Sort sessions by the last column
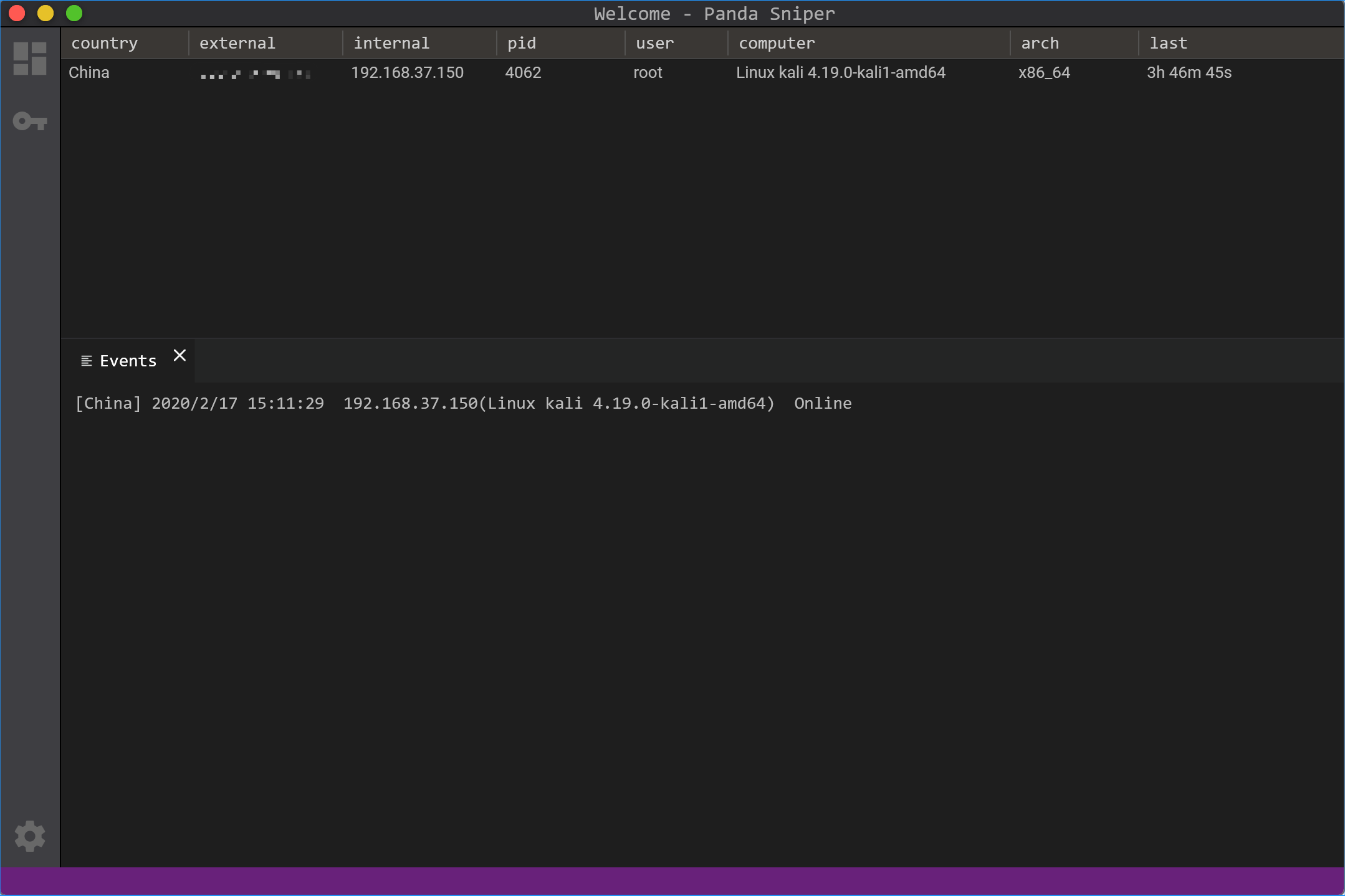1345x896 pixels. tap(1168, 43)
